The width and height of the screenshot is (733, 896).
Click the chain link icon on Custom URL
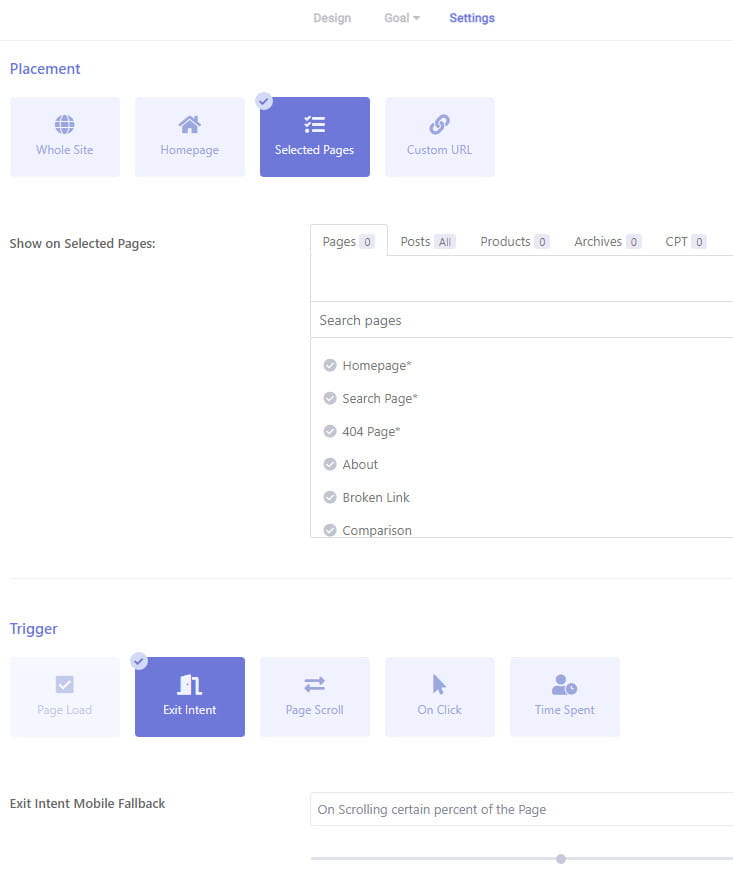(440, 124)
